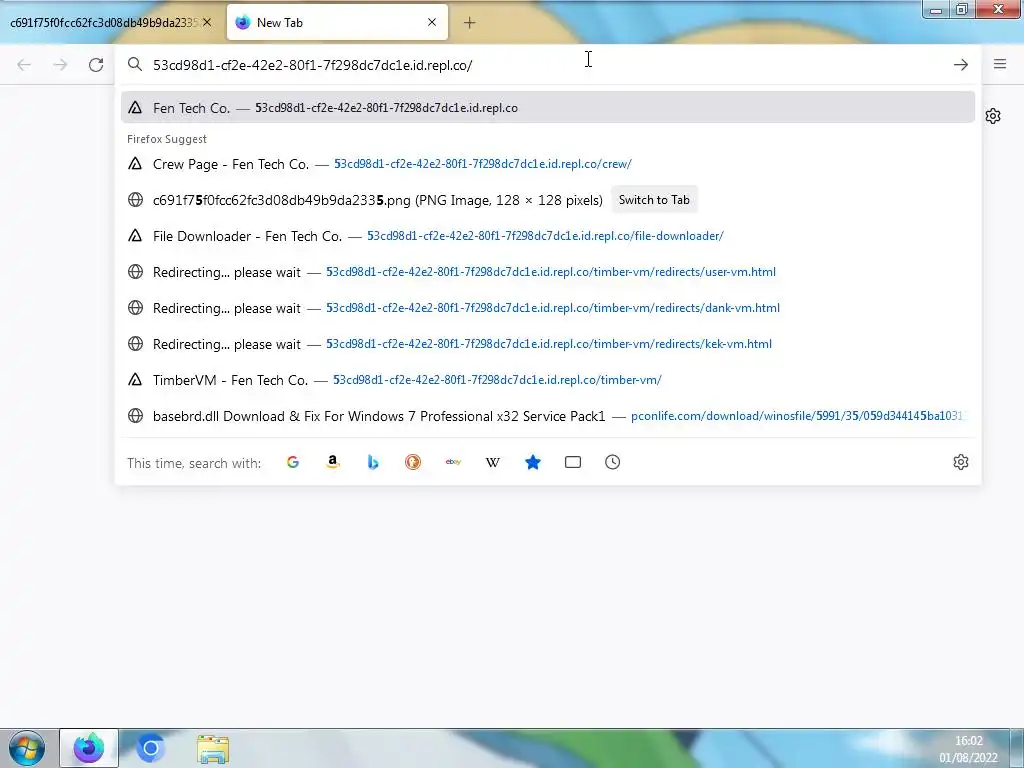Click the 'This time, search with:' label
The height and width of the screenshot is (768, 1024).
click(x=194, y=463)
